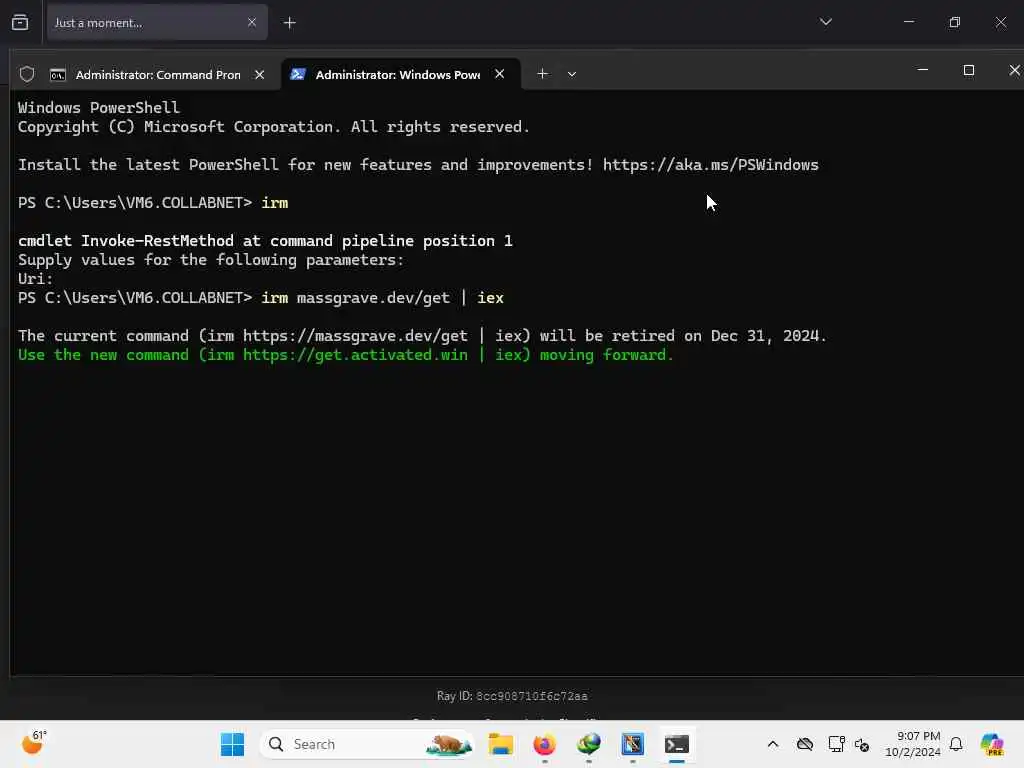The width and height of the screenshot is (1024, 768).
Task: Open the blue framed app icon in taskbar
Action: click(633, 744)
